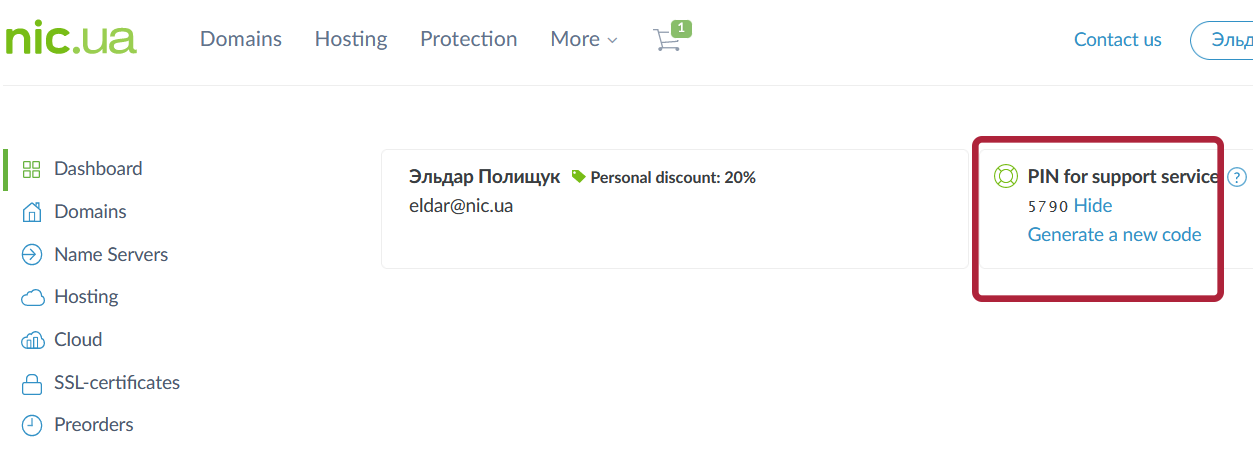Open the Hosting top menu
The image size is (1253, 453).
(351, 39)
